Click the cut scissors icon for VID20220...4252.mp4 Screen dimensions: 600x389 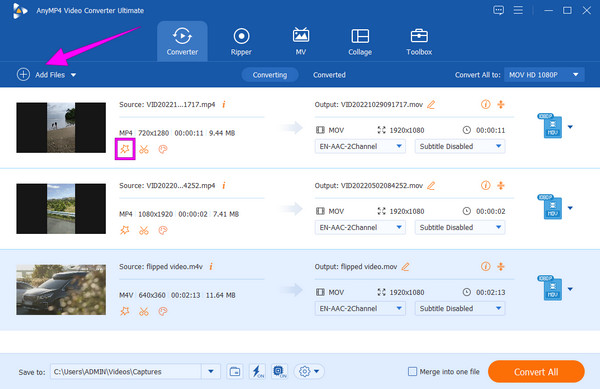(144, 230)
